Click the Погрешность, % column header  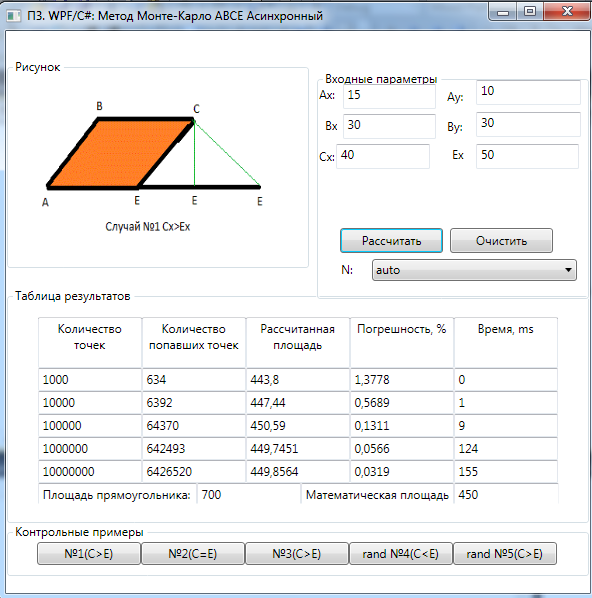[402, 342]
